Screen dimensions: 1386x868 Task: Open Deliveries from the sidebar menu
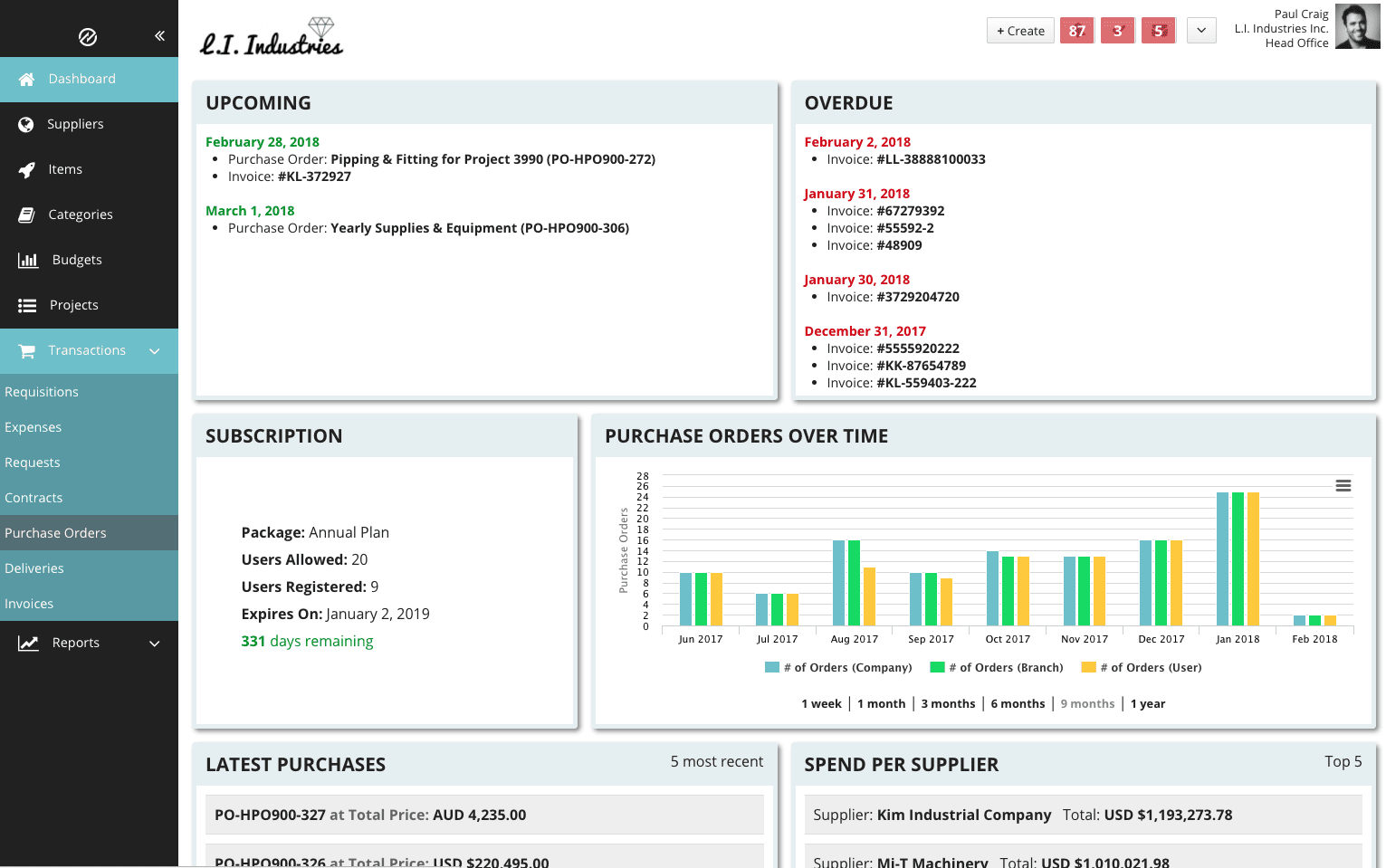coord(34,568)
